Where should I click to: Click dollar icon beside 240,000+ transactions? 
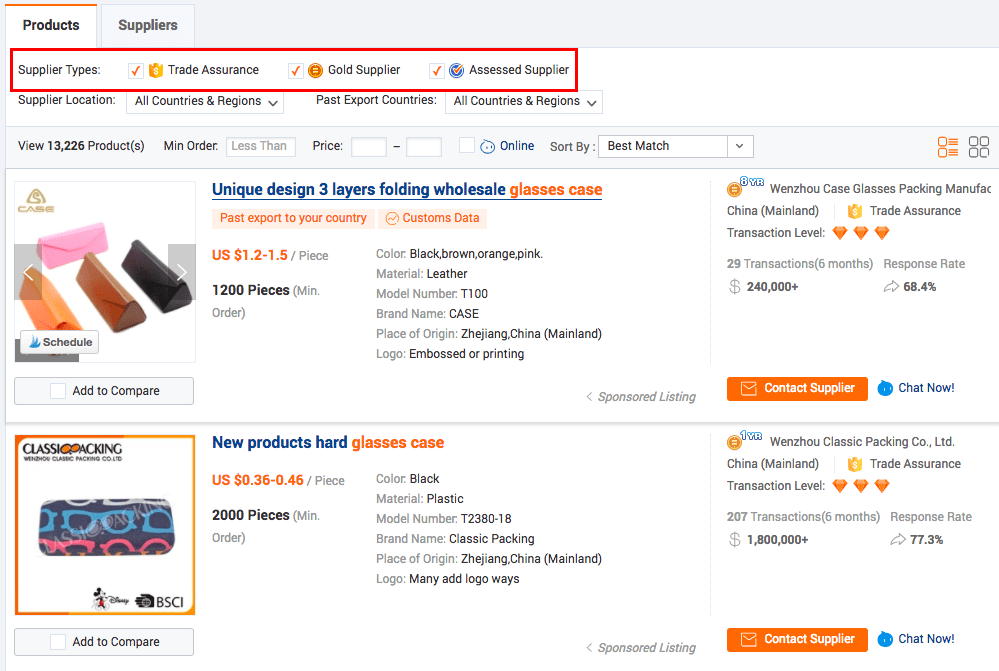tap(735, 287)
